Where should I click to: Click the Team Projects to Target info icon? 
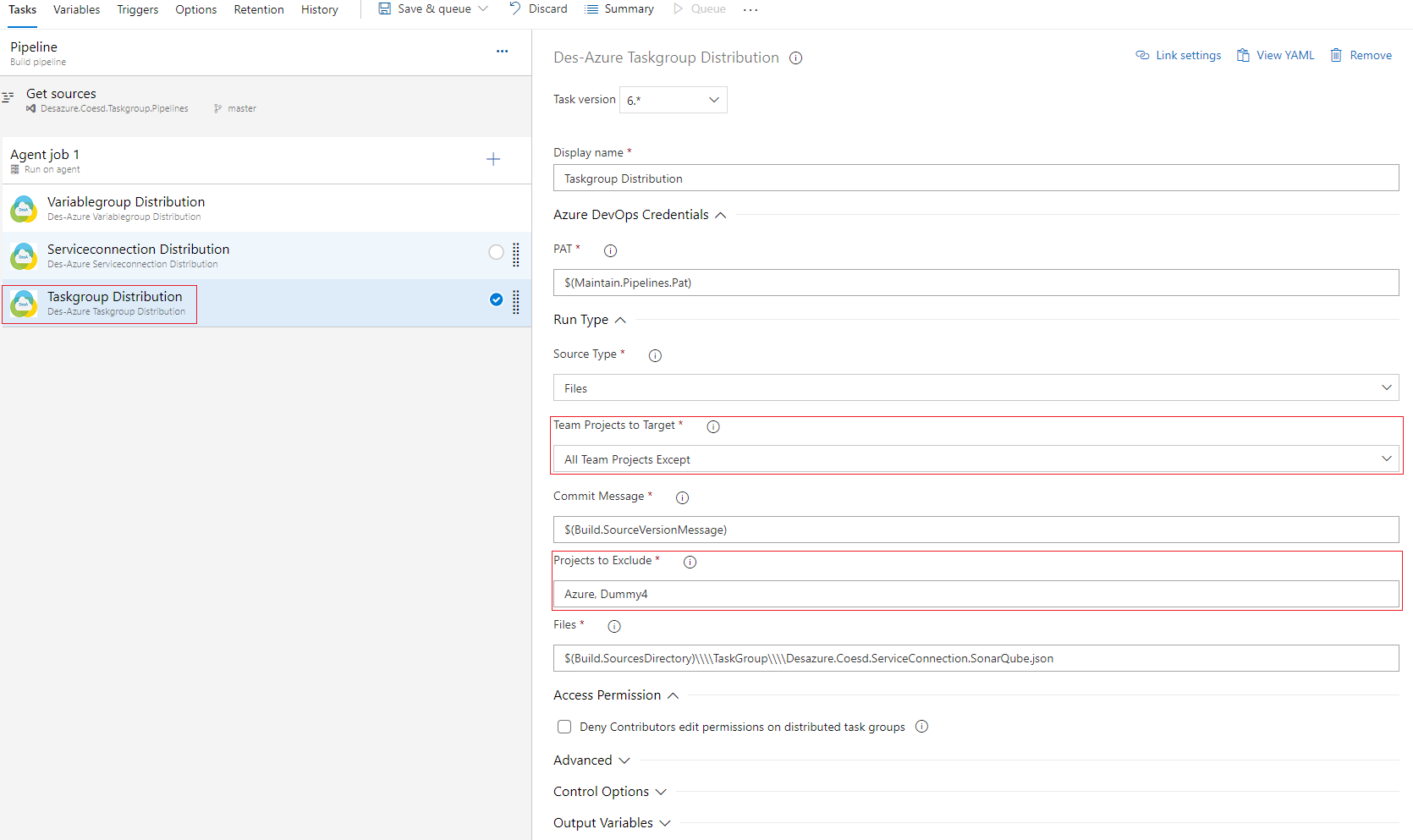[x=713, y=426]
